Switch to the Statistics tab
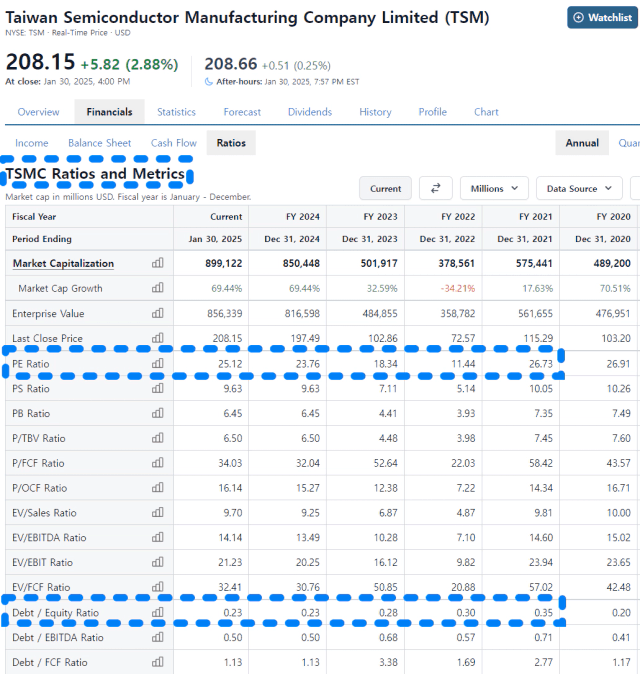The height and width of the screenshot is (674, 640). (176, 112)
